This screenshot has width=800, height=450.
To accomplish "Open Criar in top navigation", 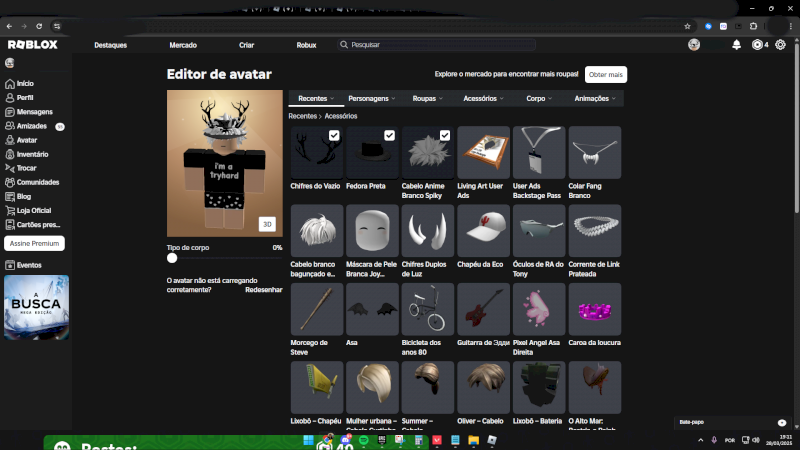I will coord(246,45).
